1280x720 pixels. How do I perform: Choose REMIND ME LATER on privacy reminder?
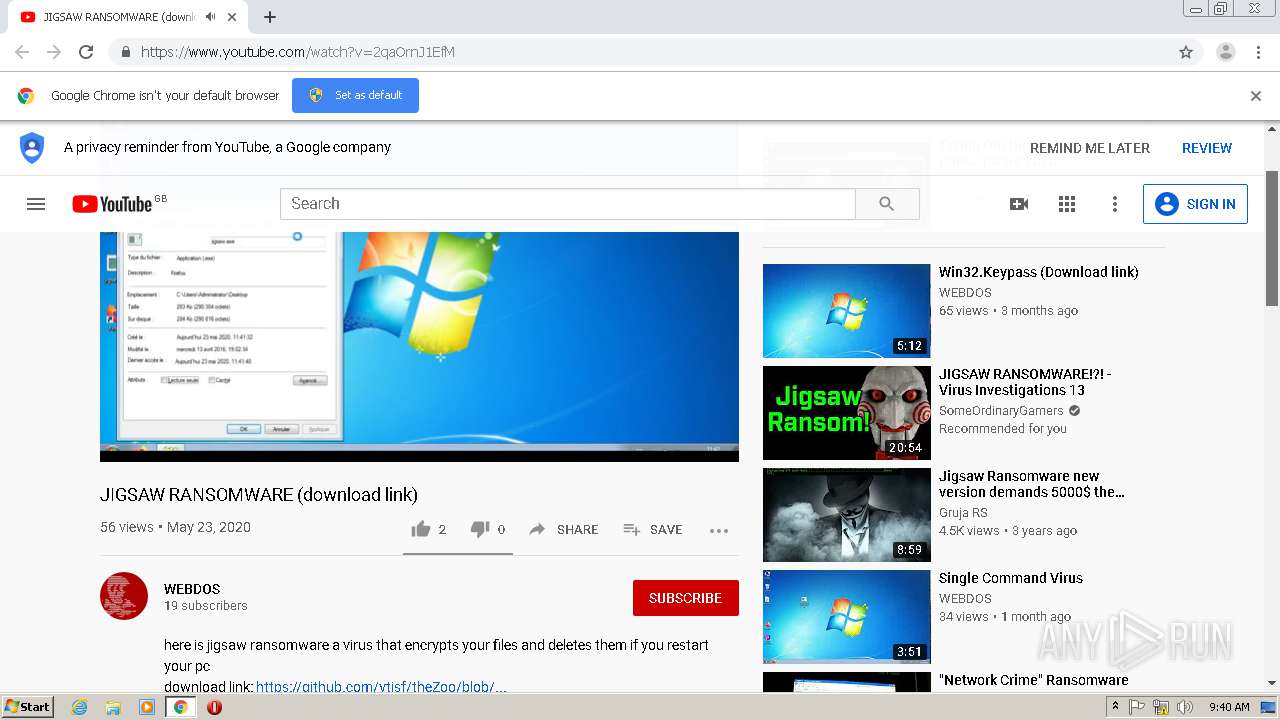pyautogui.click(x=1090, y=148)
